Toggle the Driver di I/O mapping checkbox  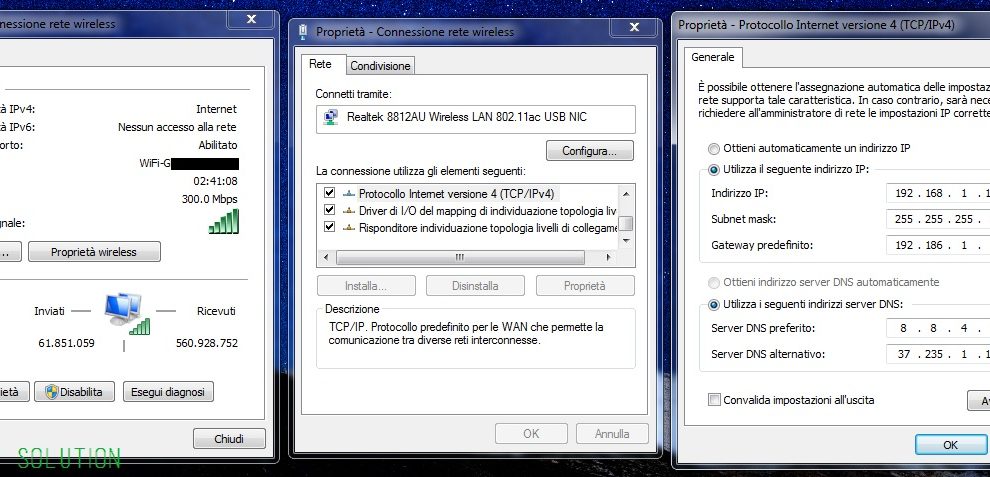pyautogui.click(x=329, y=210)
